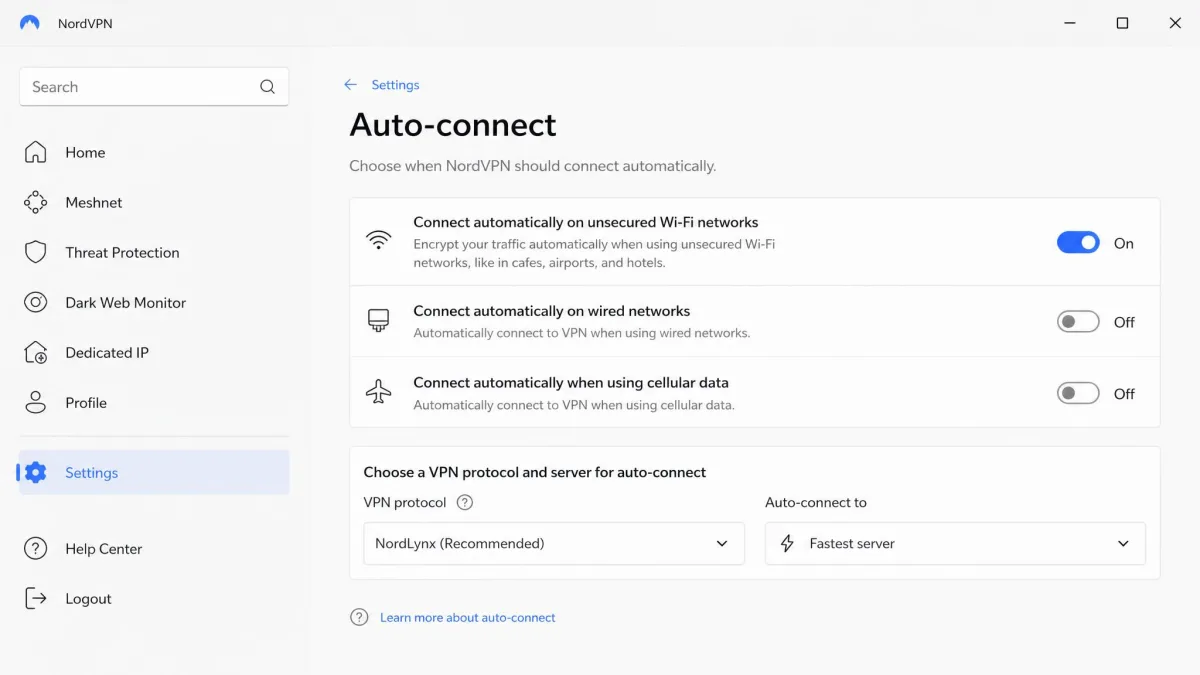Maximize the NordVPN window
1200x675 pixels.
[x=1122, y=23]
